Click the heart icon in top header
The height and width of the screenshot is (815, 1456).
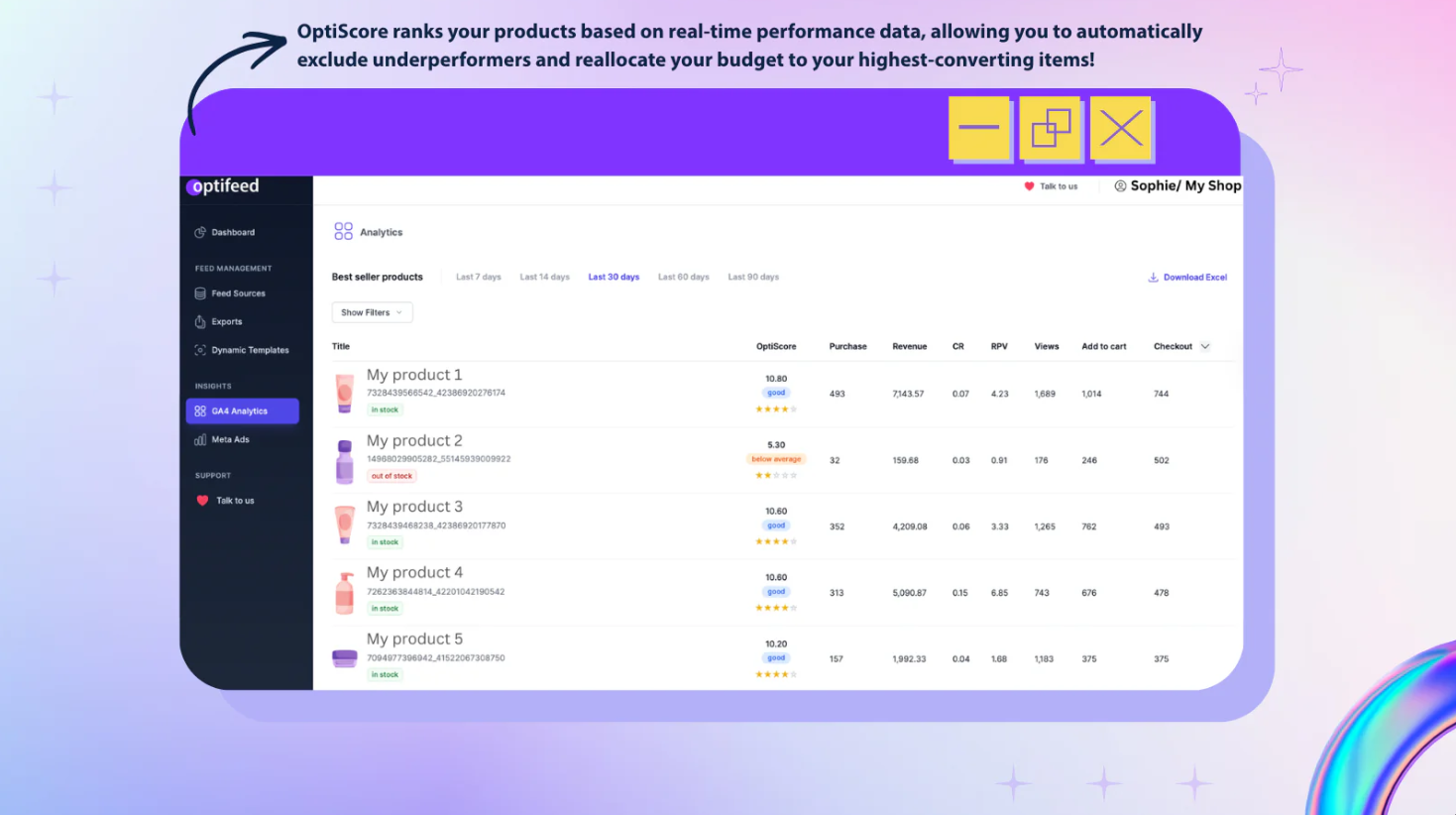[1029, 186]
